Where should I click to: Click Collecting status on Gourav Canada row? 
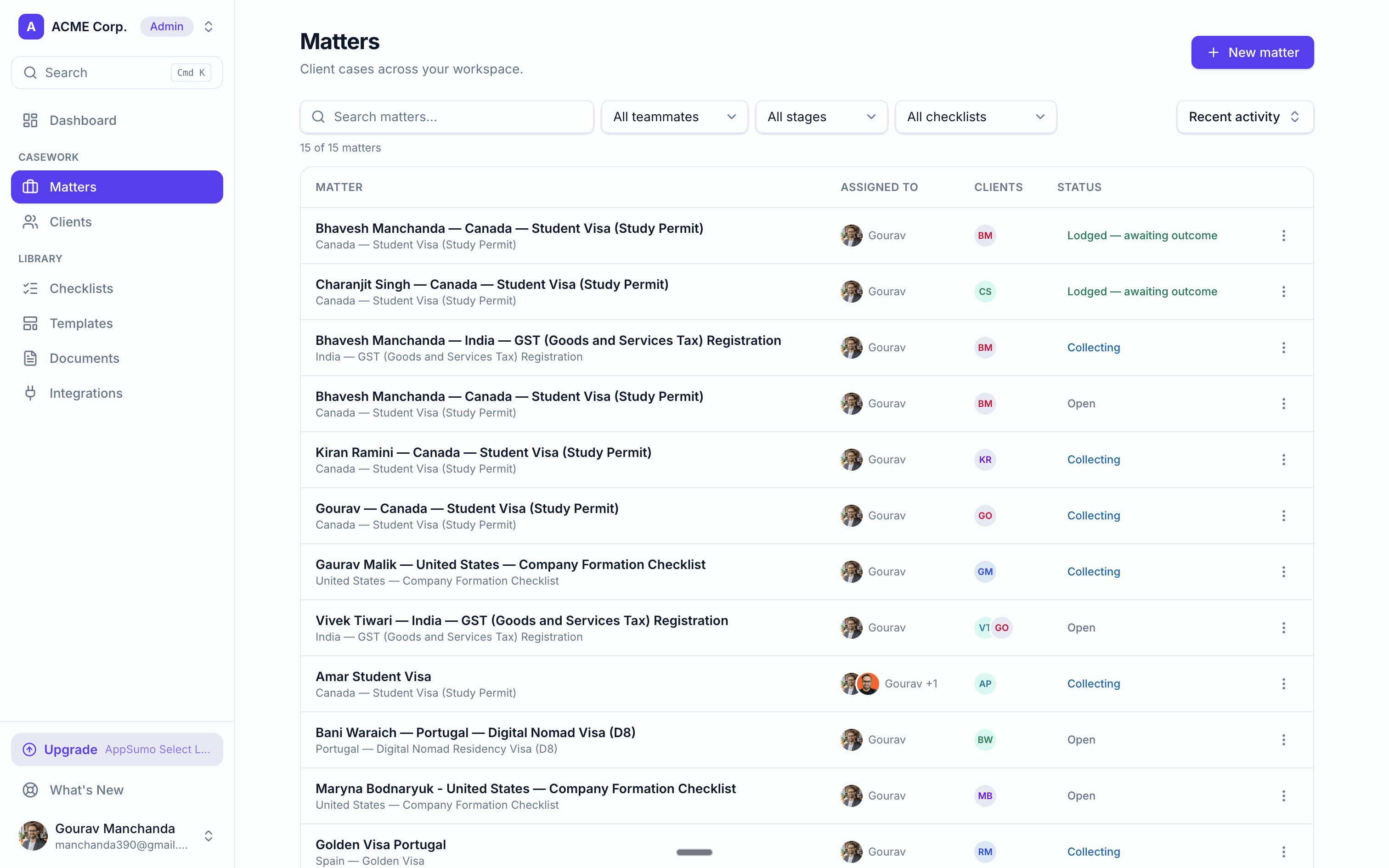point(1093,515)
